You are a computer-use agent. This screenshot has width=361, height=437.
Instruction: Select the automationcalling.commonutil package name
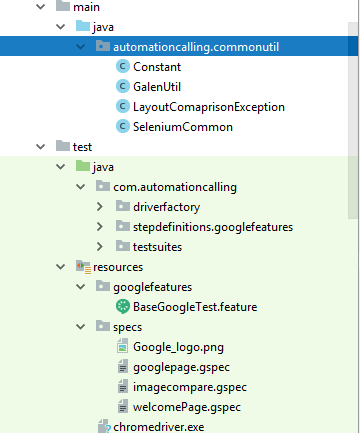[x=196, y=47]
